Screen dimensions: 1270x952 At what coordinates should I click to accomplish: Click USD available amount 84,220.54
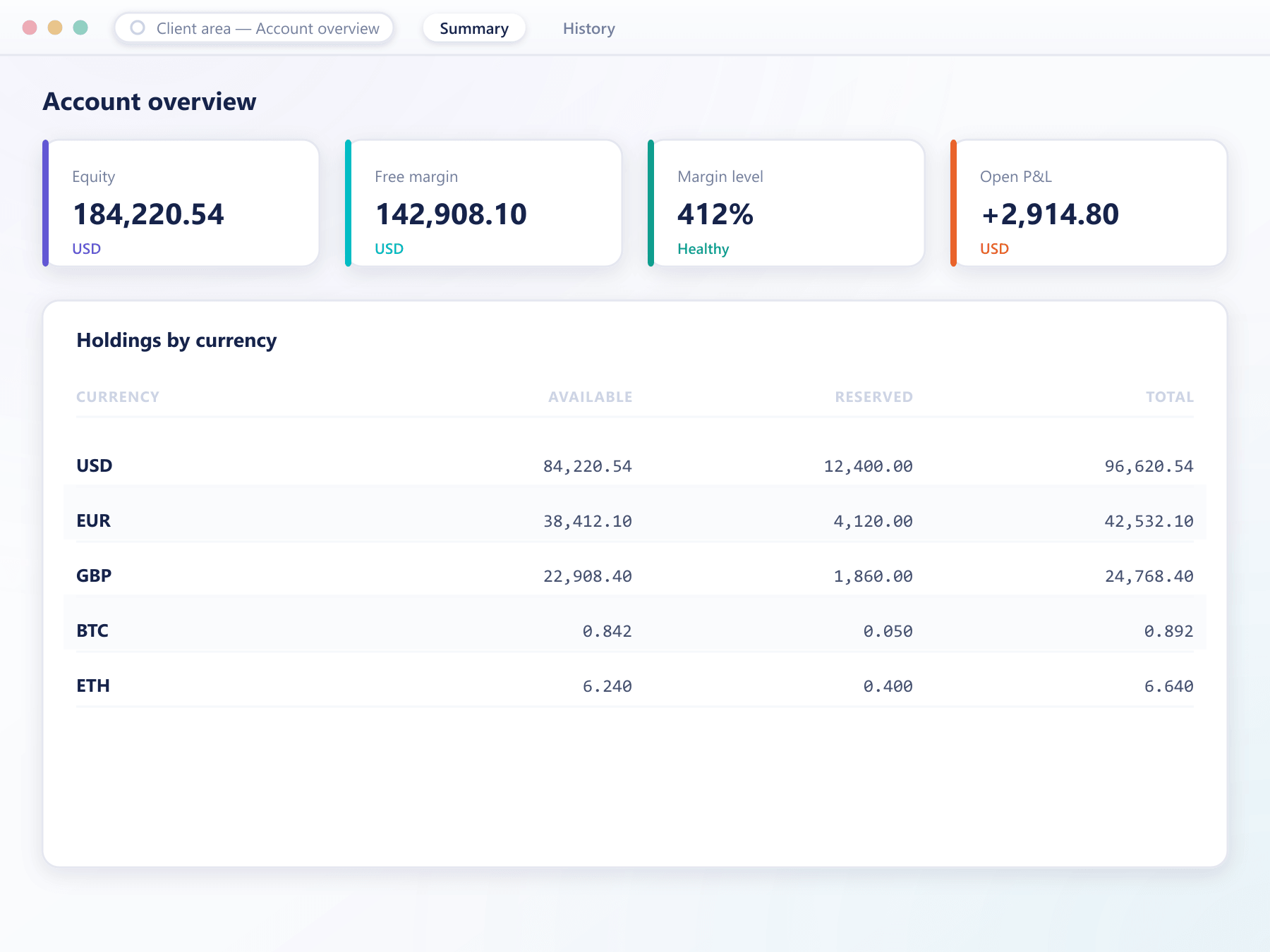[588, 466]
